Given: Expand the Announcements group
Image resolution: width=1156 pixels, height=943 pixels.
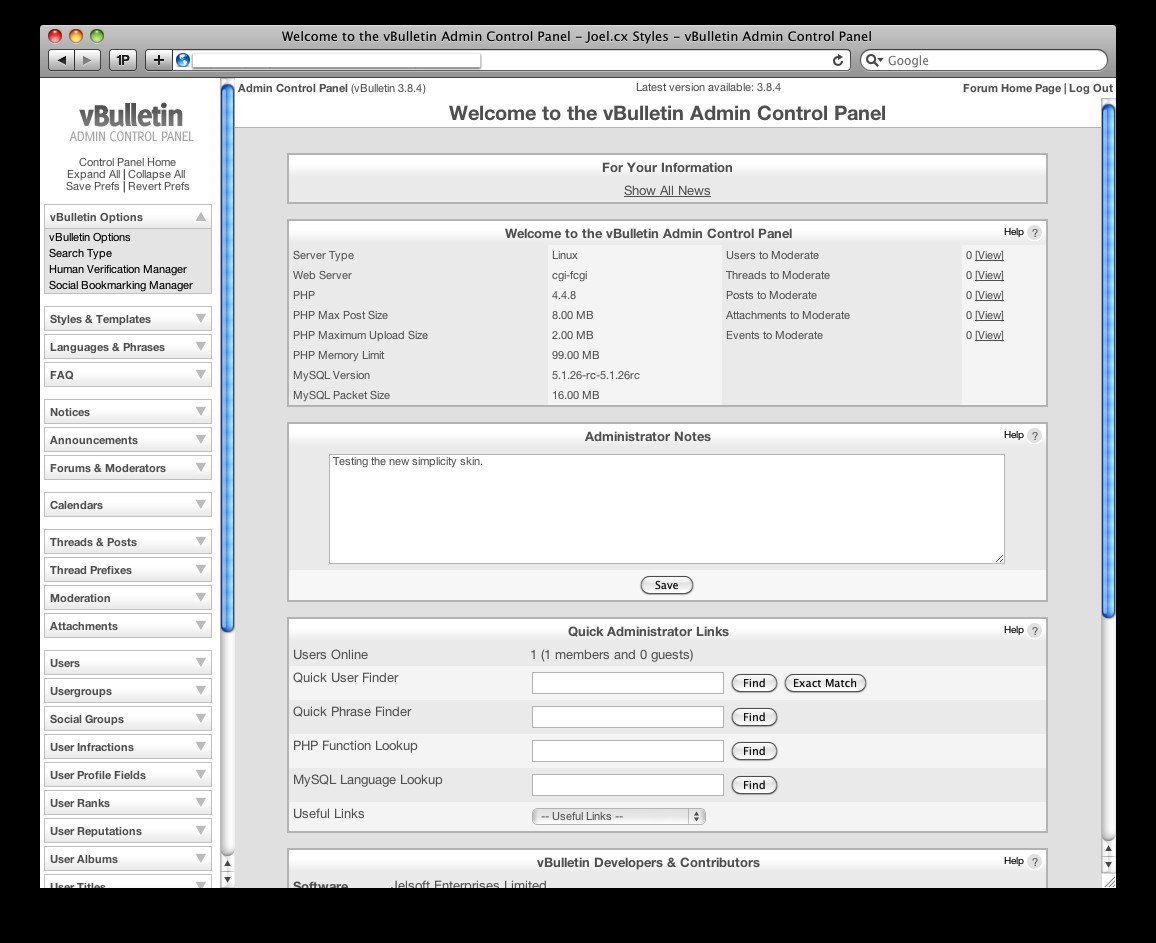Looking at the screenshot, I should (201, 439).
